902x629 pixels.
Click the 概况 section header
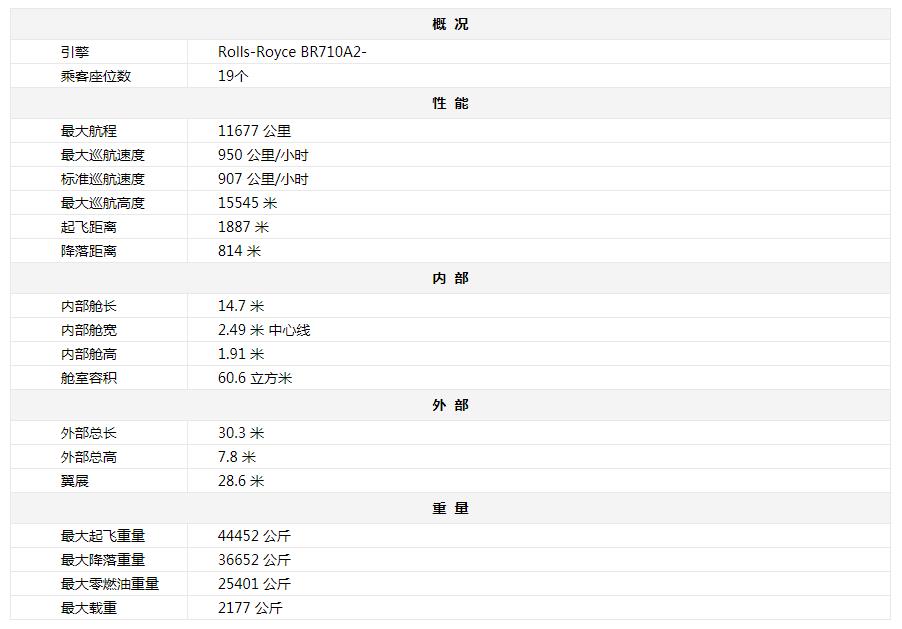click(450, 24)
